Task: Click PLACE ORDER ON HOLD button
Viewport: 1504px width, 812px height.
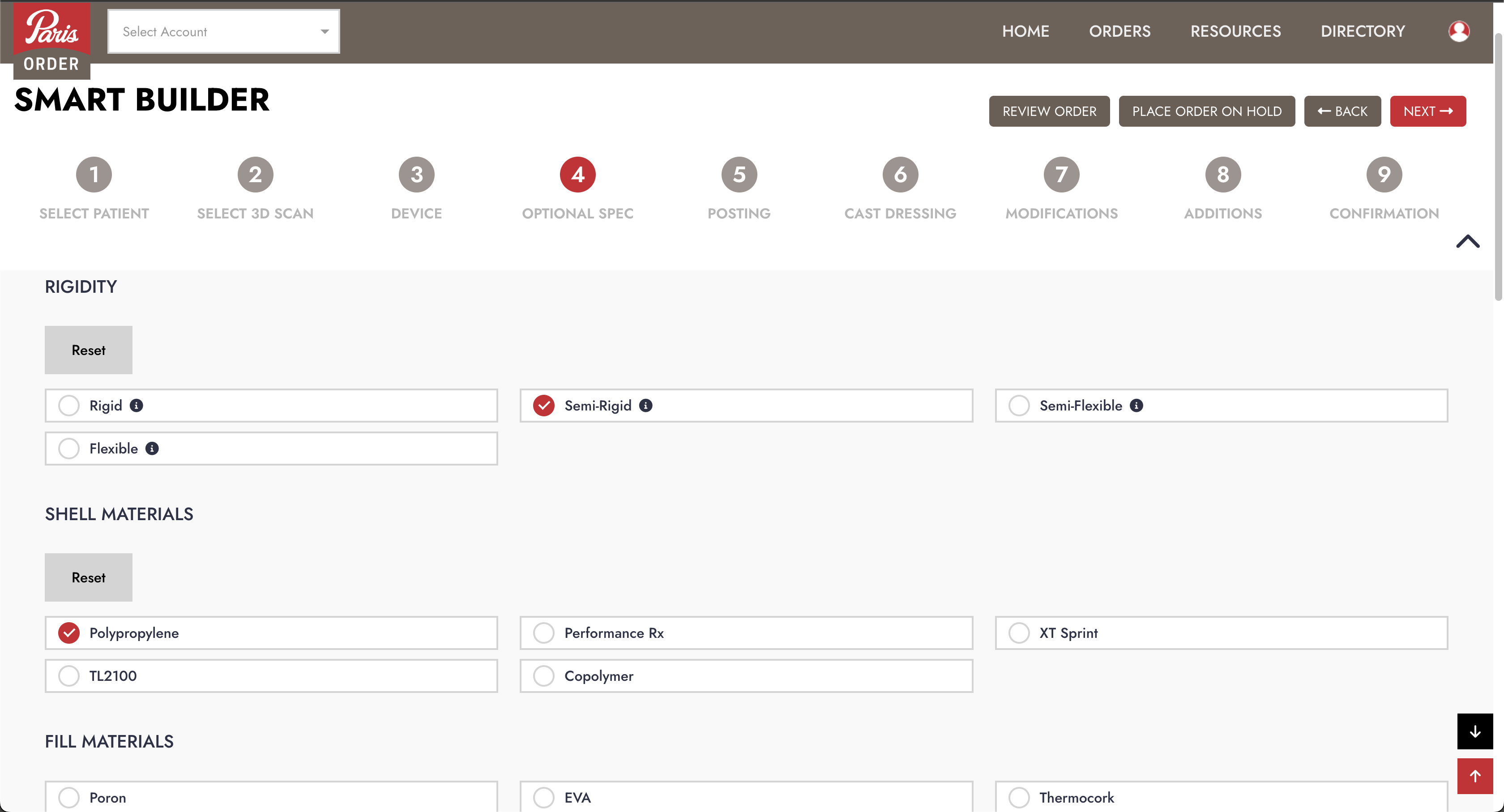Action: 1207,111
